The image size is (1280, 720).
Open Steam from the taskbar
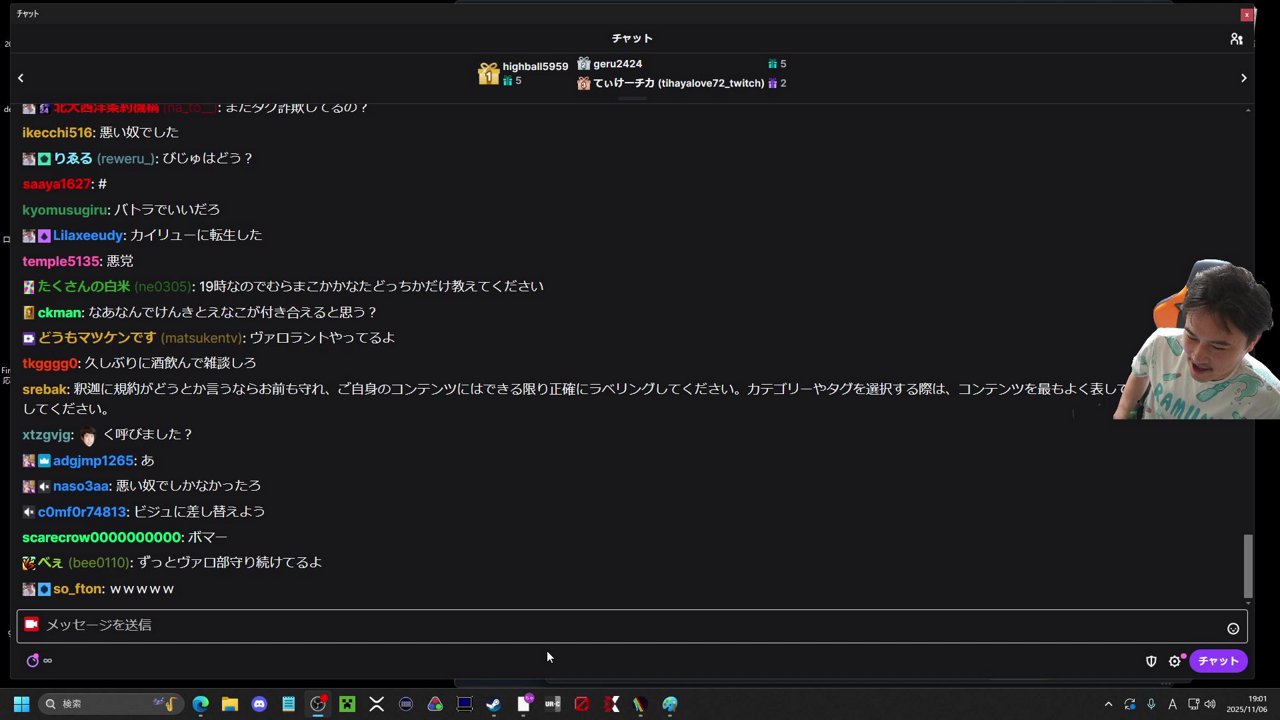pos(493,704)
